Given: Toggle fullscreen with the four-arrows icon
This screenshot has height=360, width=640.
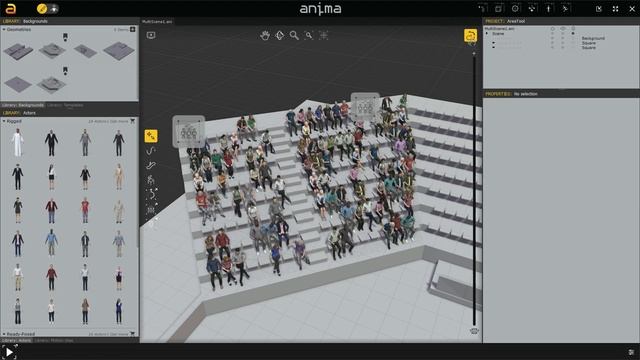Looking at the screenshot, I should coord(616,9).
